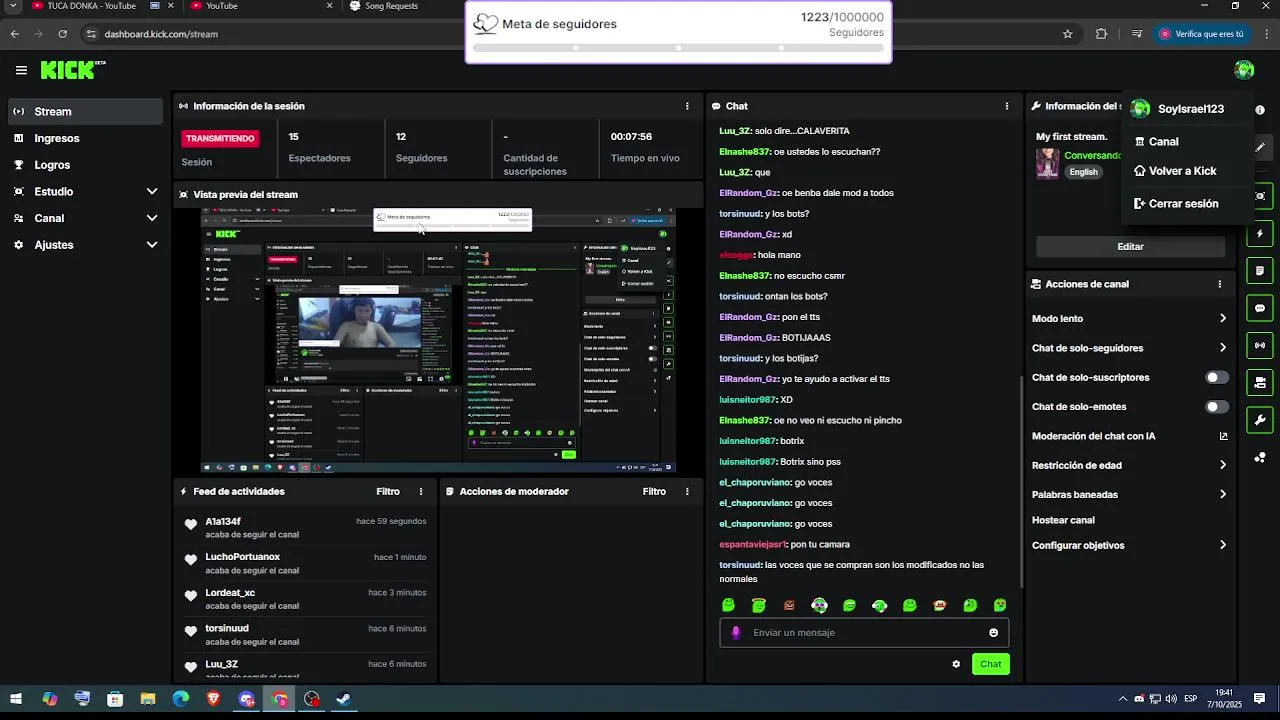Open Modo lento options chevron
The image size is (1280, 720).
tap(1223, 319)
